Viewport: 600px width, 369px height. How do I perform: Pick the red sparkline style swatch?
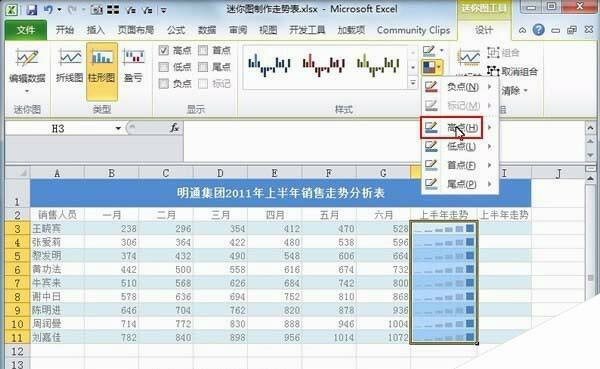pos(324,65)
